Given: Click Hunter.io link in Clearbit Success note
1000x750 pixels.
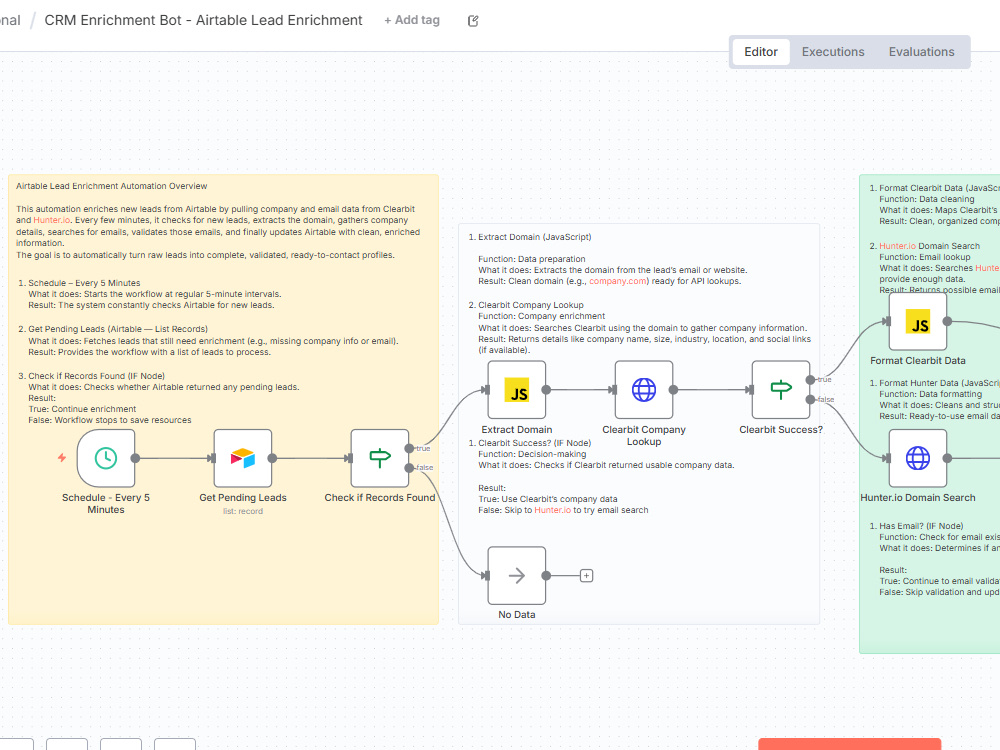Looking at the screenshot, I should click(x=552, y=510).
